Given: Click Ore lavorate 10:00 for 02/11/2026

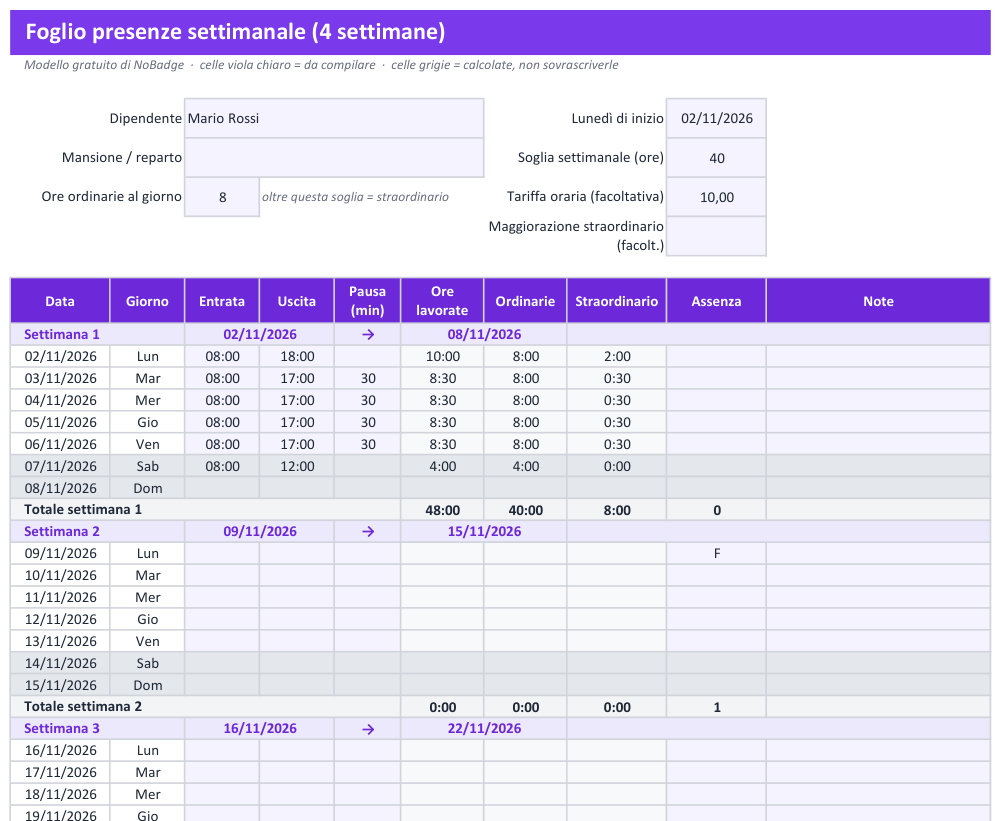Looking at the screenshot, I should (x=442, y=356).
